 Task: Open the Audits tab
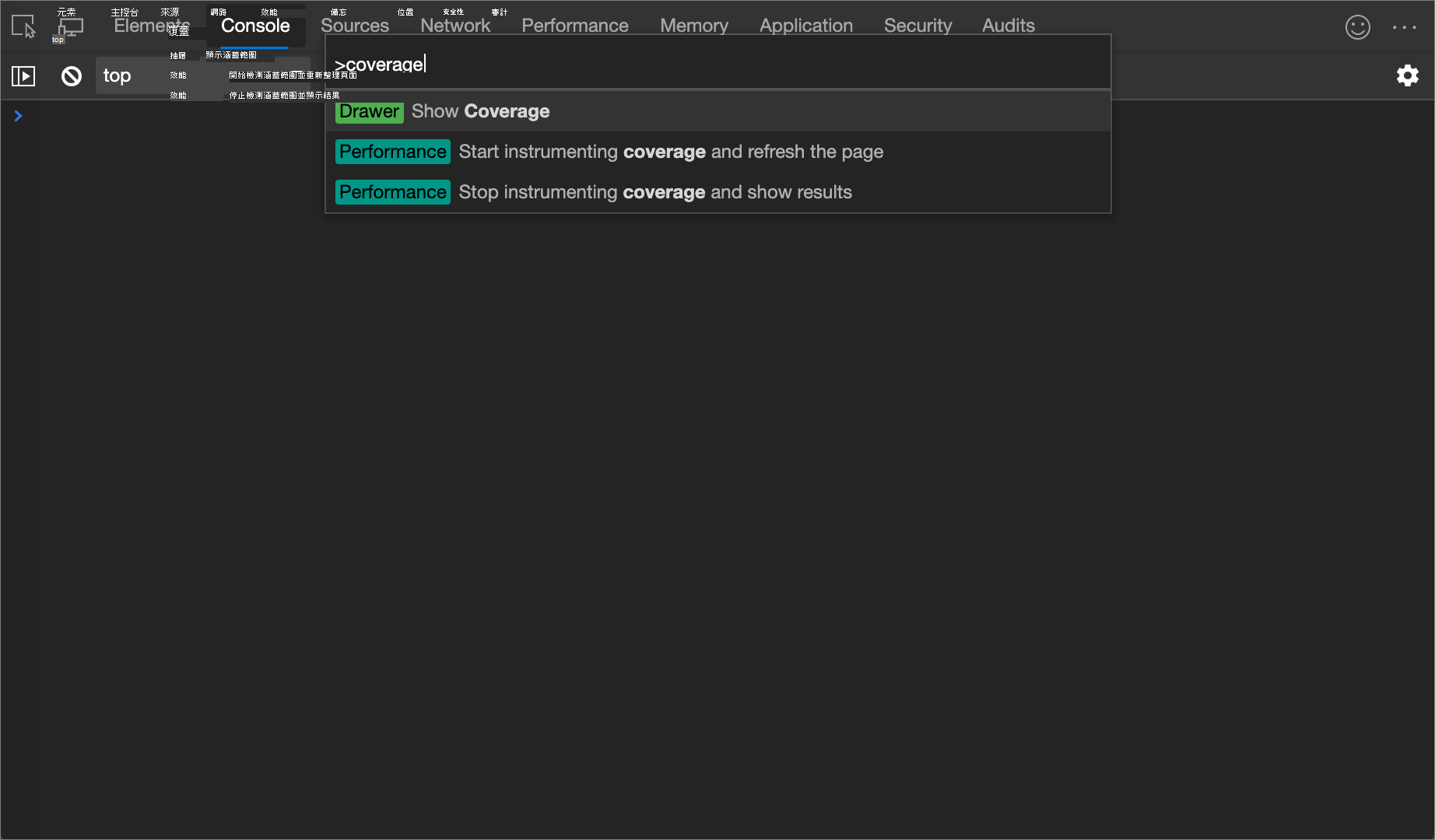click(1009, 26)
